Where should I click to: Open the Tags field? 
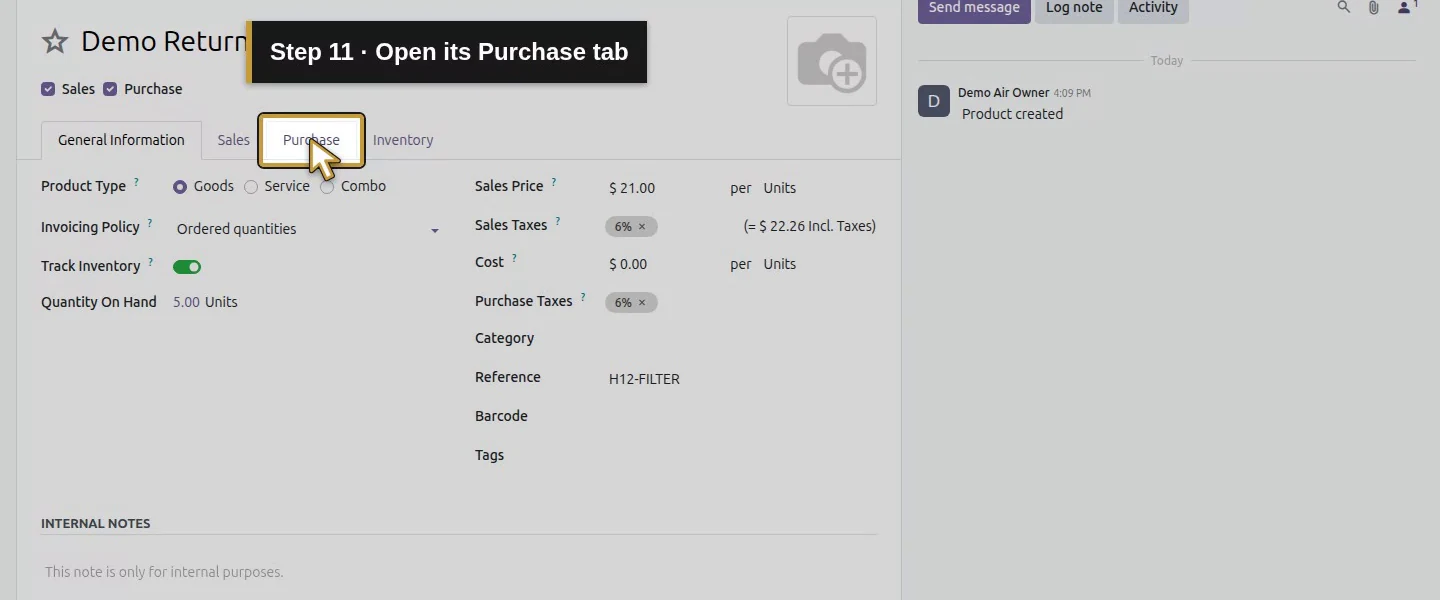740,456
